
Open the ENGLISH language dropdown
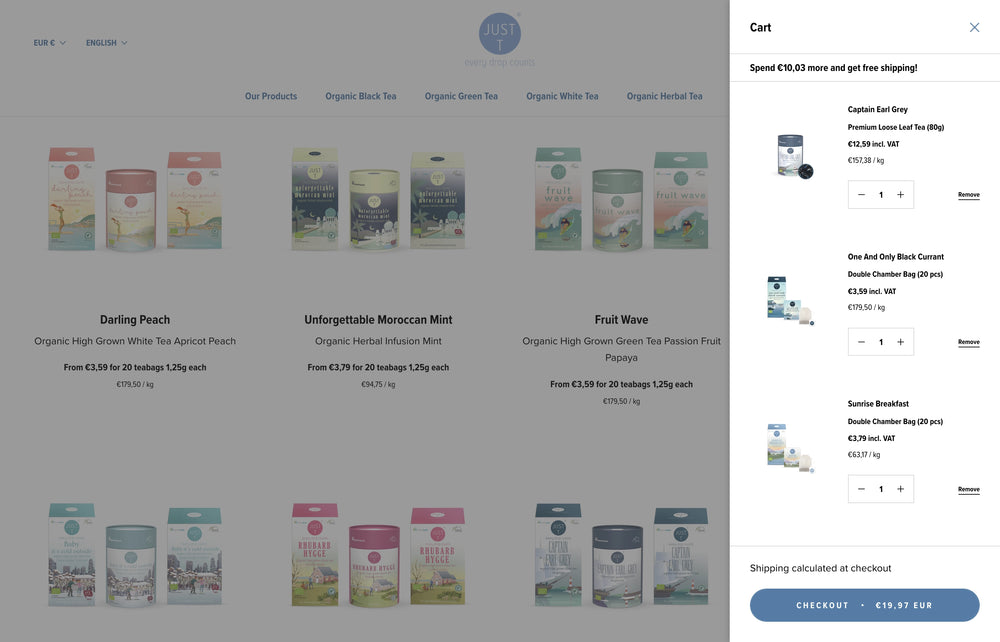click(x=107, y=43)
